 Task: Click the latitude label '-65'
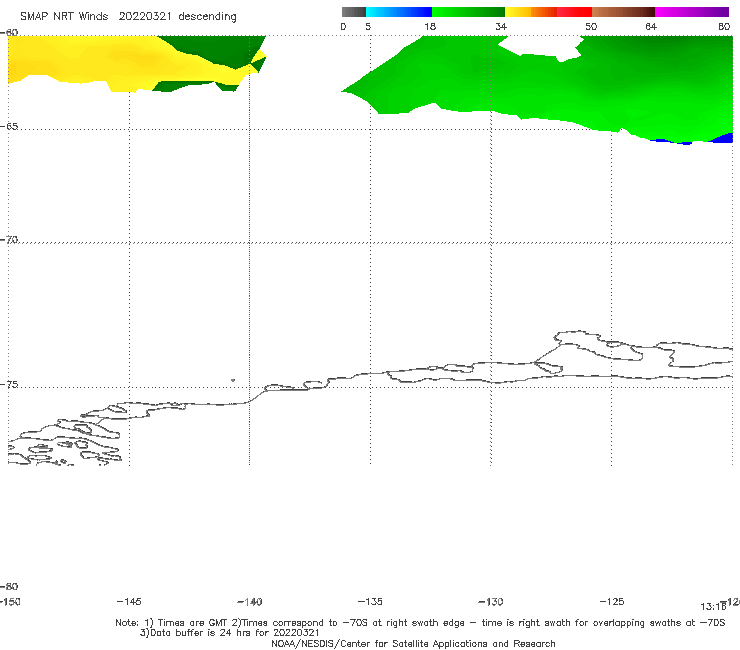click(9, 127)
